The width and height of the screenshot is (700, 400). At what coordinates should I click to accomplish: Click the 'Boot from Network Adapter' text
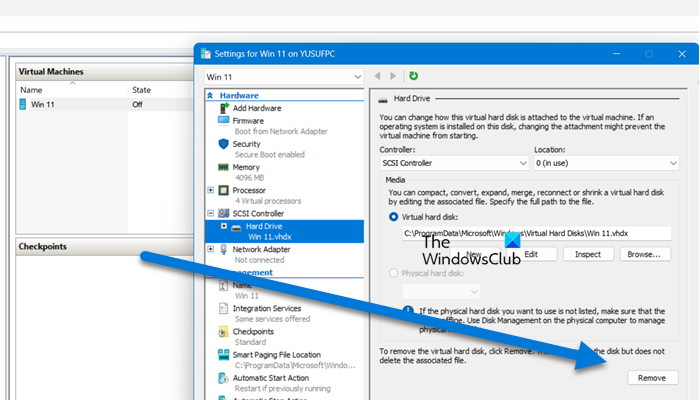pyautogui.click(x=281, y=131)
